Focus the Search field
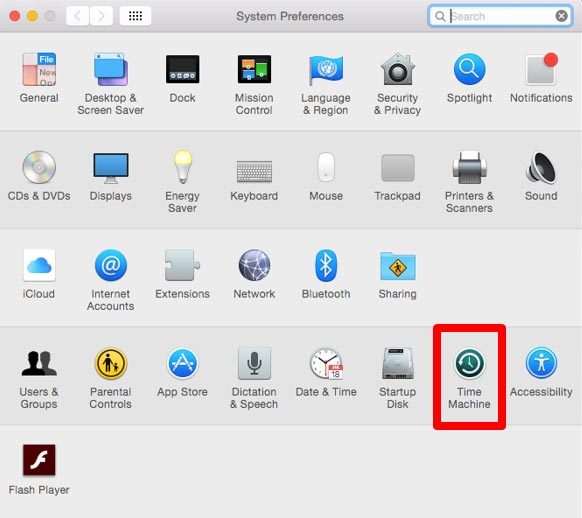582x518 pixels. [x=500, y=16]
